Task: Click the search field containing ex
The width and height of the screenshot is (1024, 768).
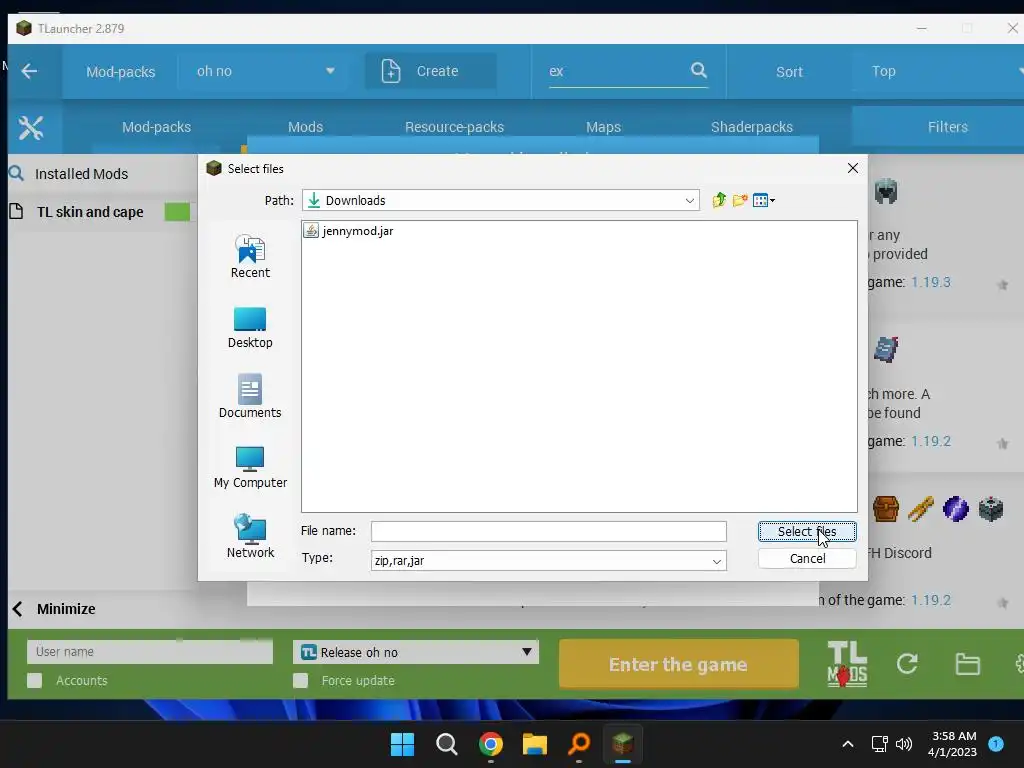Action: pos(617,71)
